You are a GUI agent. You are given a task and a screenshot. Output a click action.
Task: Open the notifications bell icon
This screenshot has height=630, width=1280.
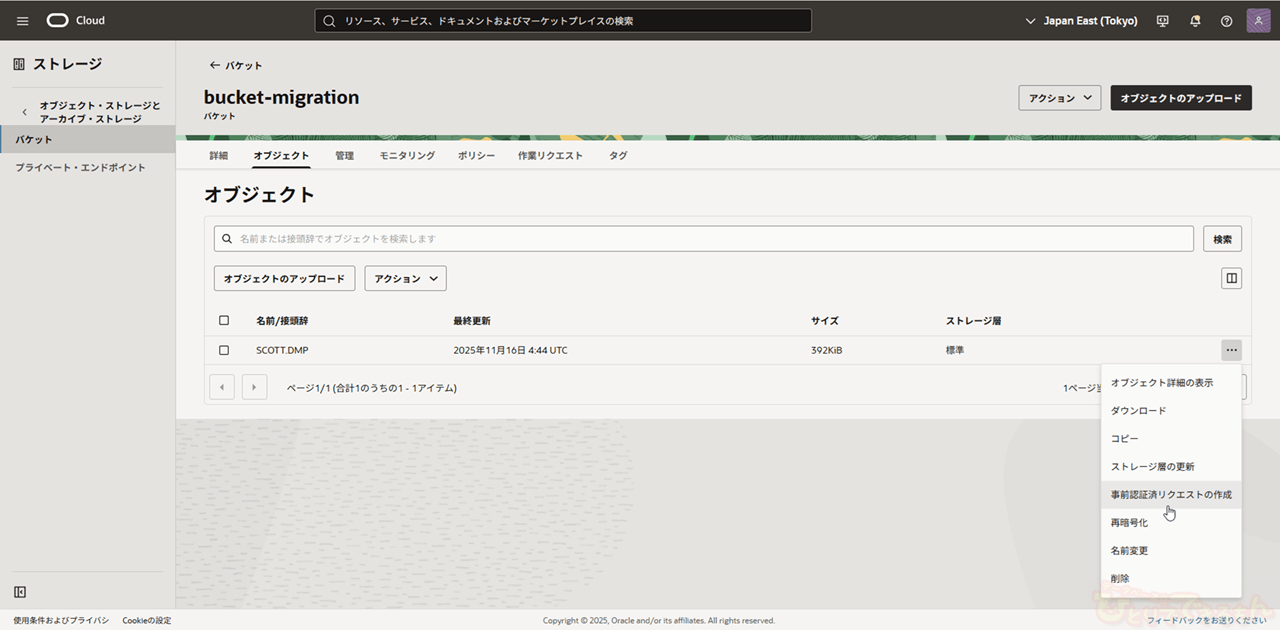(1195, 21)
